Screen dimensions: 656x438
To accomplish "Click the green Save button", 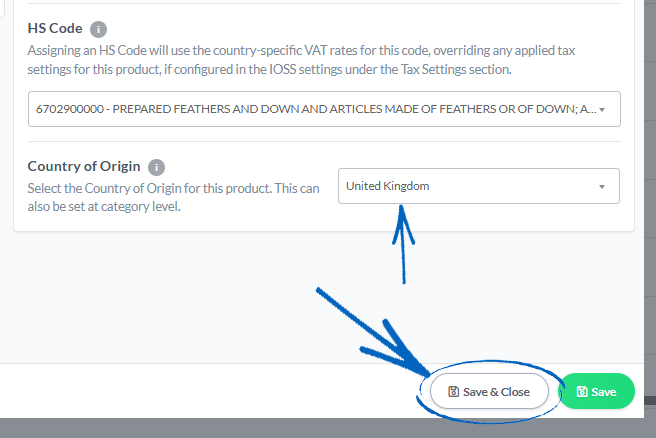I will 597,391.
